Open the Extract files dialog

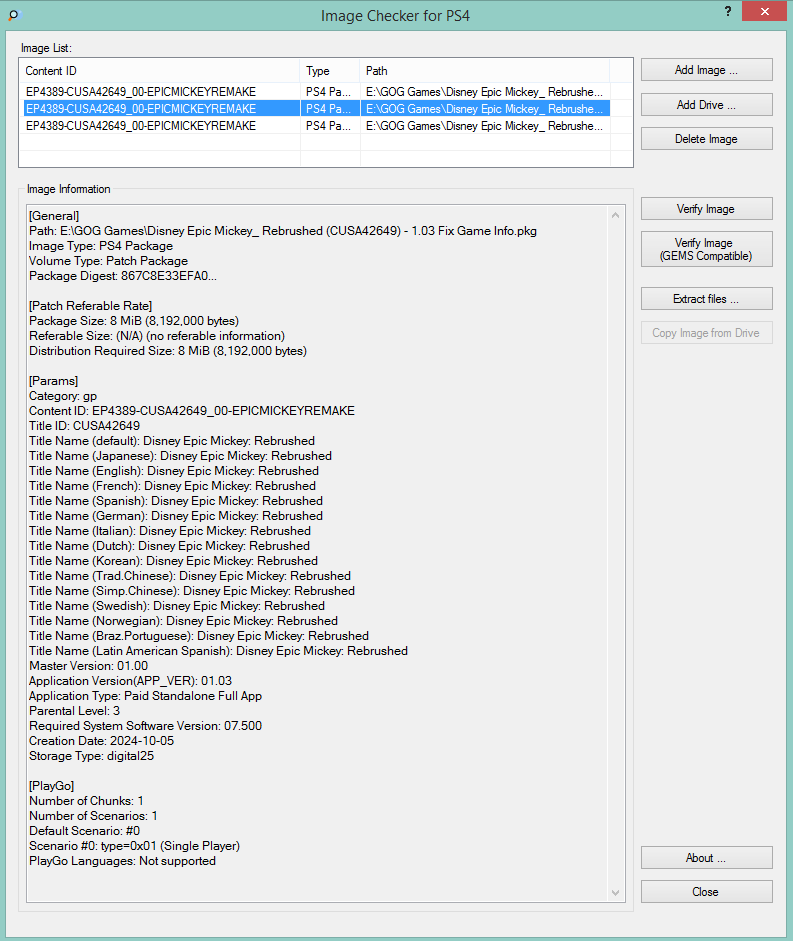(x=707, y=299)
